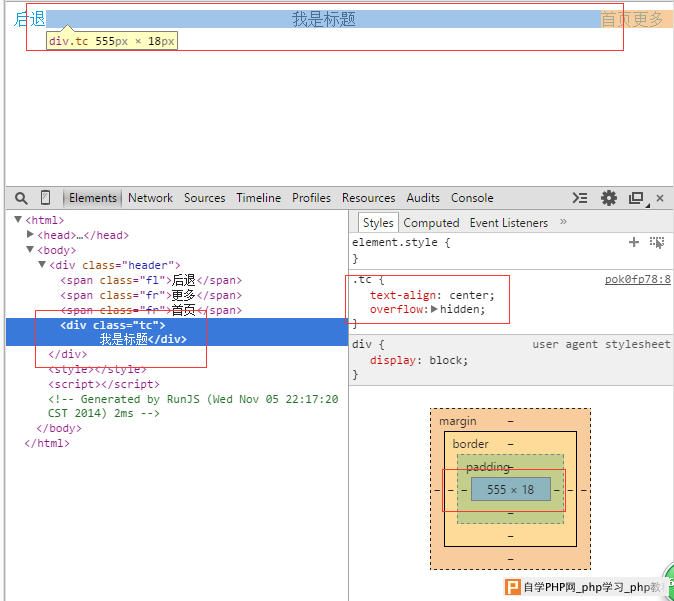Expand the head node
674x601 pixels.
[x=30, y=234]
